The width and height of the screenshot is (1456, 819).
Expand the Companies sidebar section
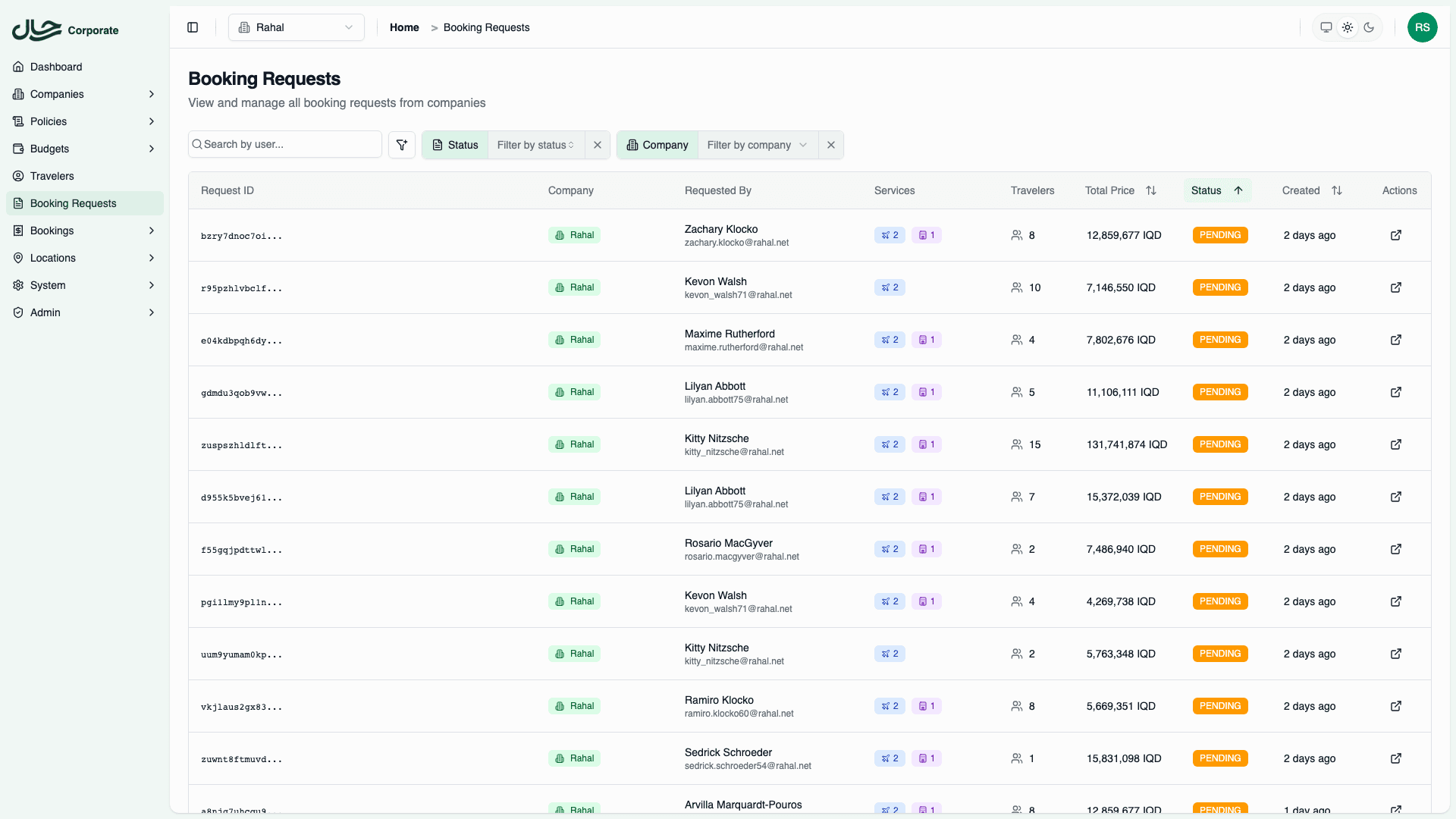(x=57, y=94)
